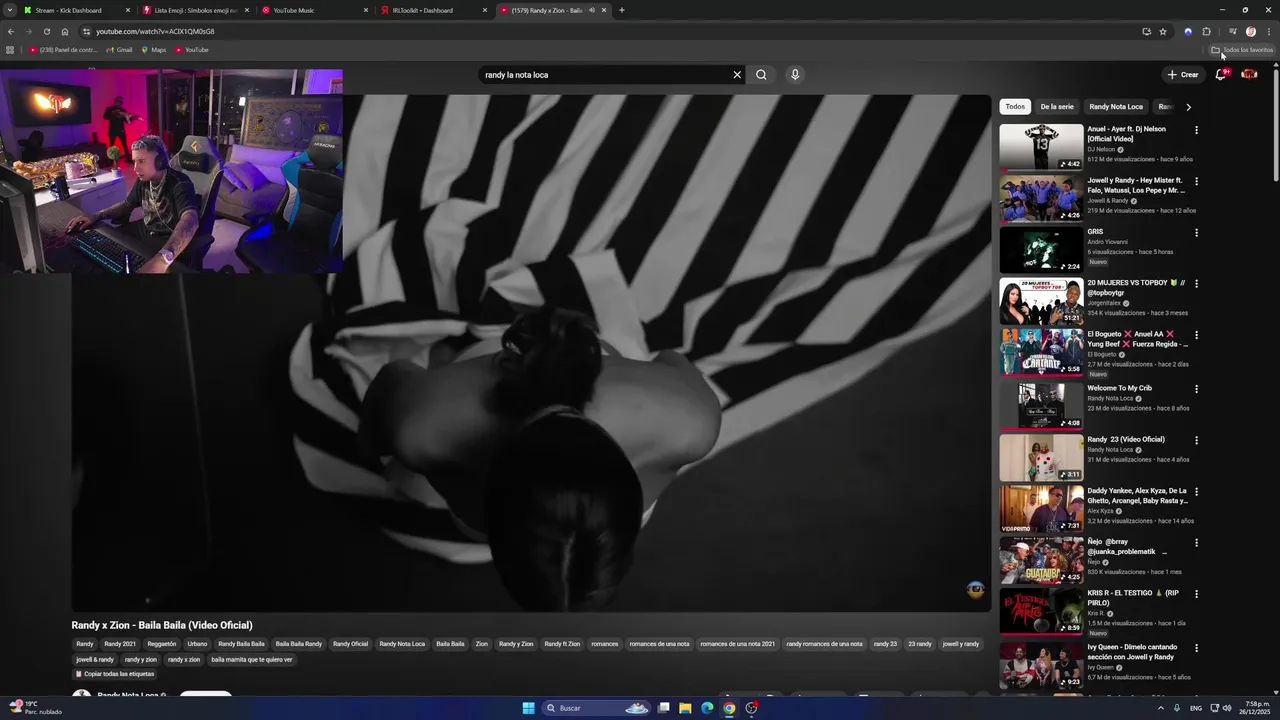
Task: Open the YouTube account avatar menu
Action: (x=1249, y=75)
